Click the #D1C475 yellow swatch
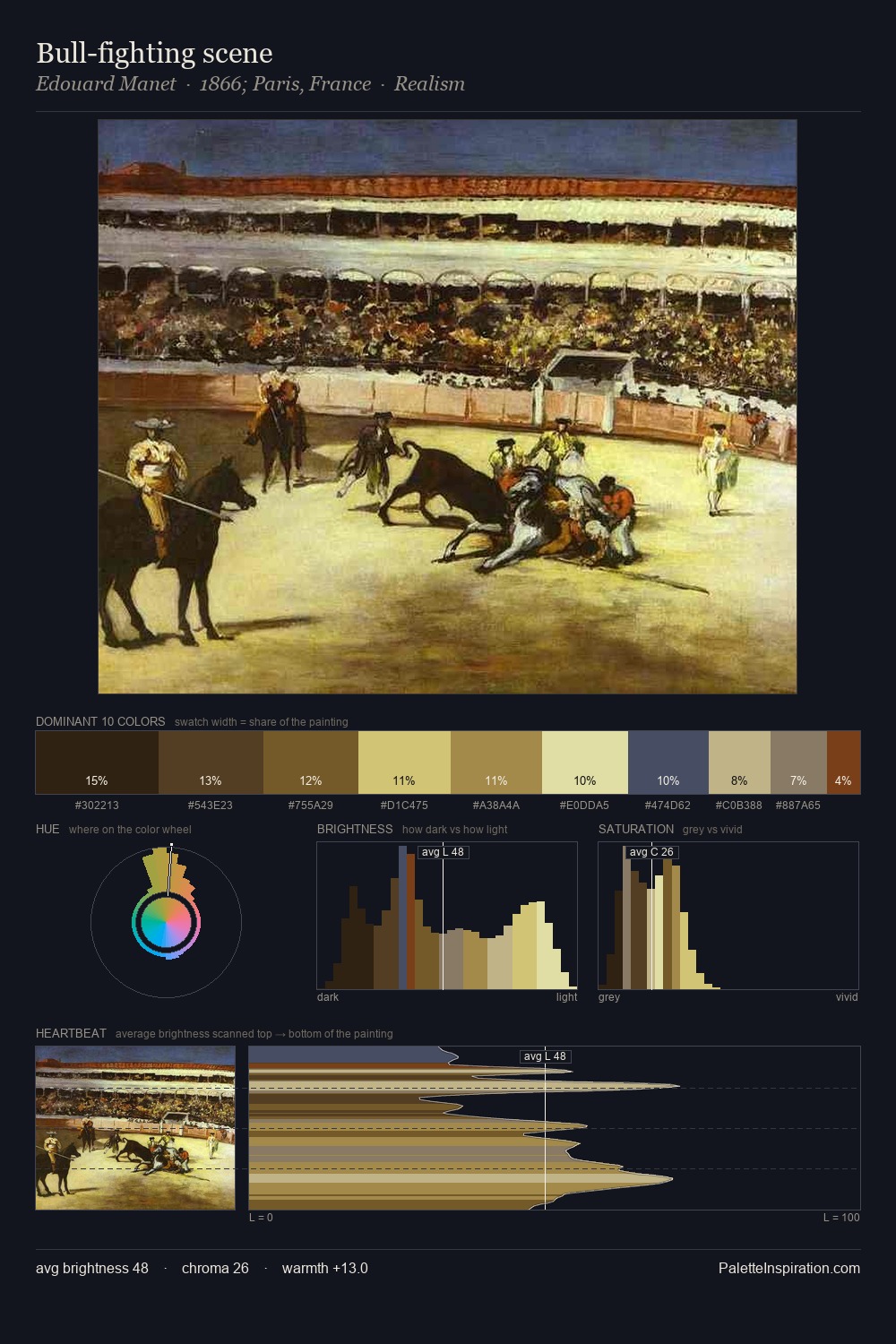 (x=404, y=762)
